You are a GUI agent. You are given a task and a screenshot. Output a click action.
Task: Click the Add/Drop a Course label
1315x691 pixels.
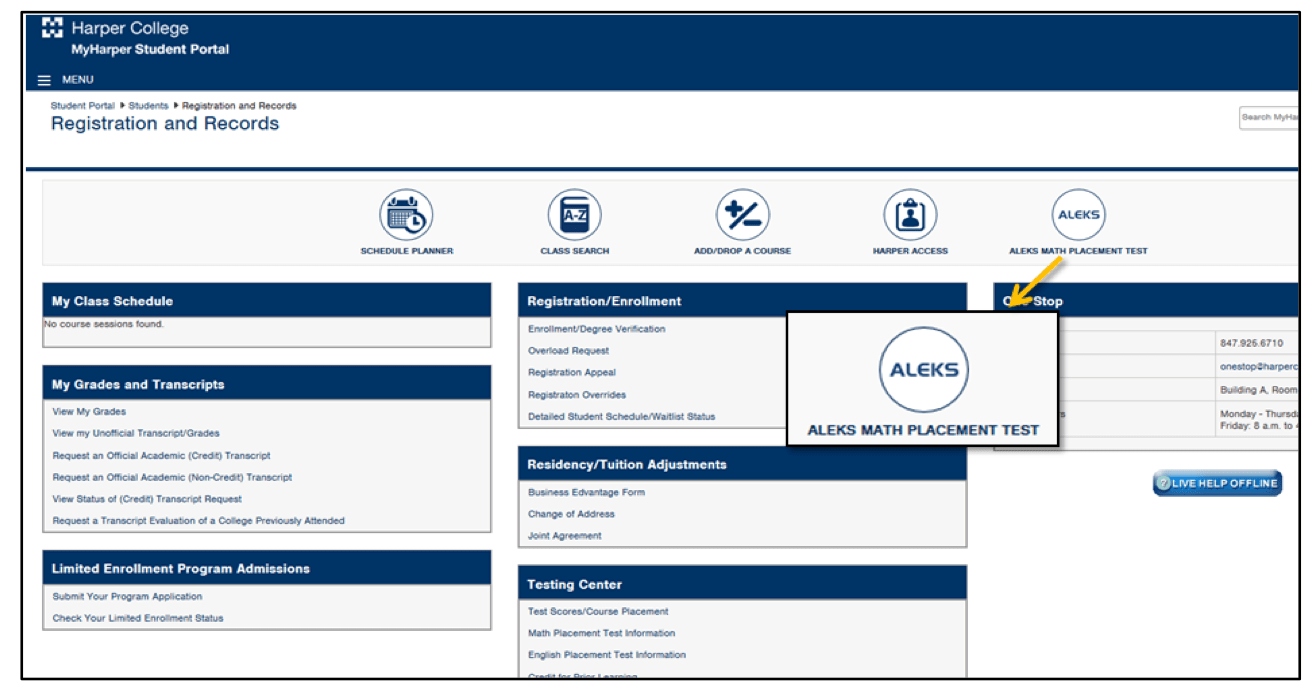coord(742,251)
